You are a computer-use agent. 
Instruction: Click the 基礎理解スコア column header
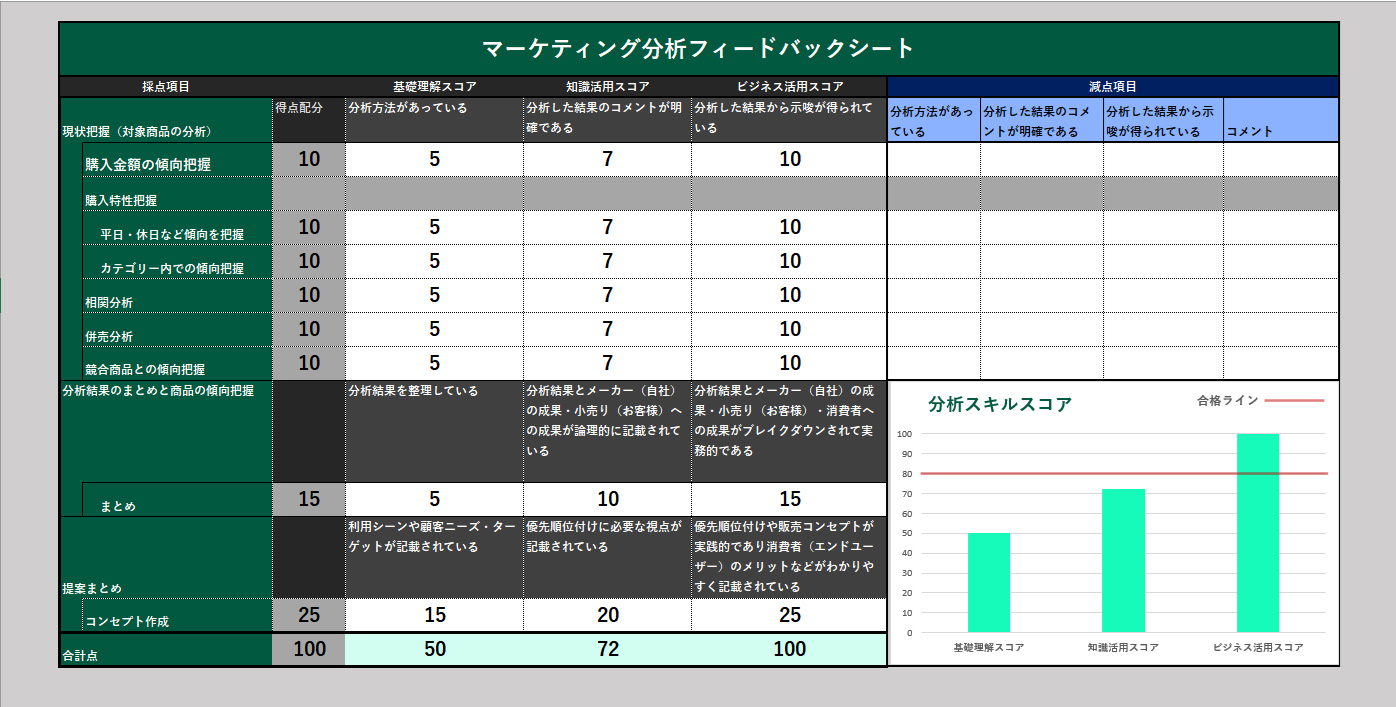(434, 87)
